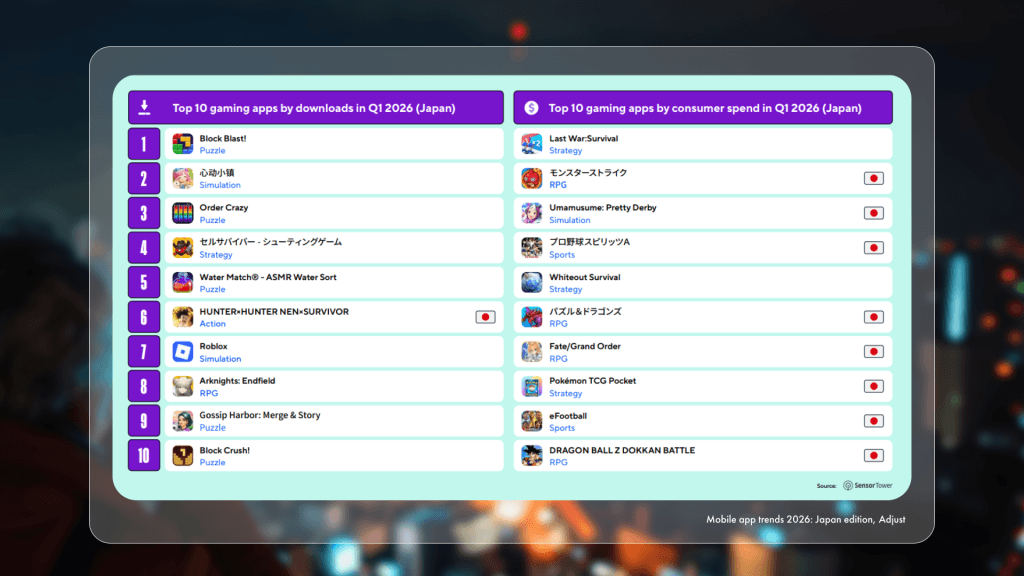This screenshot has height=576, width=1024.
Task: Click the "Top 10 gaming apps by consumer spend" header
Action: (705, 108)
